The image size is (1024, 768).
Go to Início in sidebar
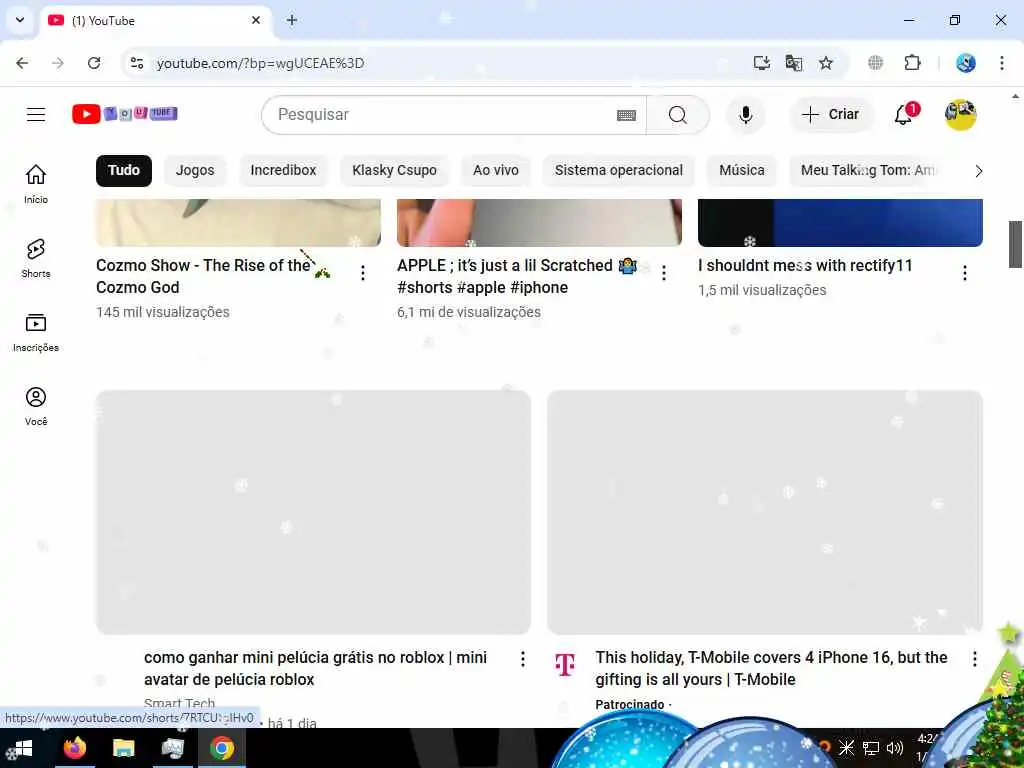[36, 184]
